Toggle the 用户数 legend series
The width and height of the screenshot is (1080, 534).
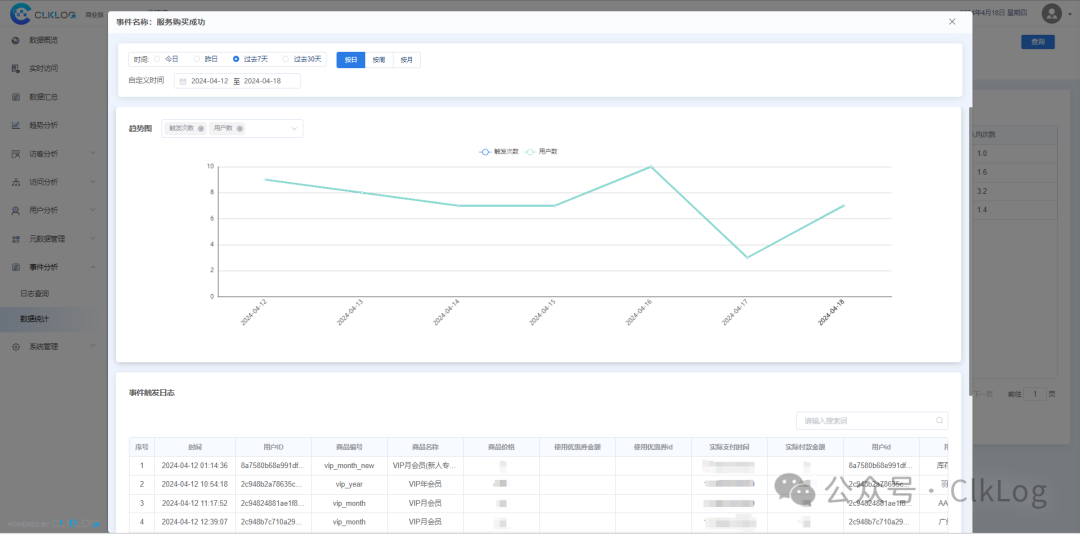pyautogui.click(x=541, y=151)
